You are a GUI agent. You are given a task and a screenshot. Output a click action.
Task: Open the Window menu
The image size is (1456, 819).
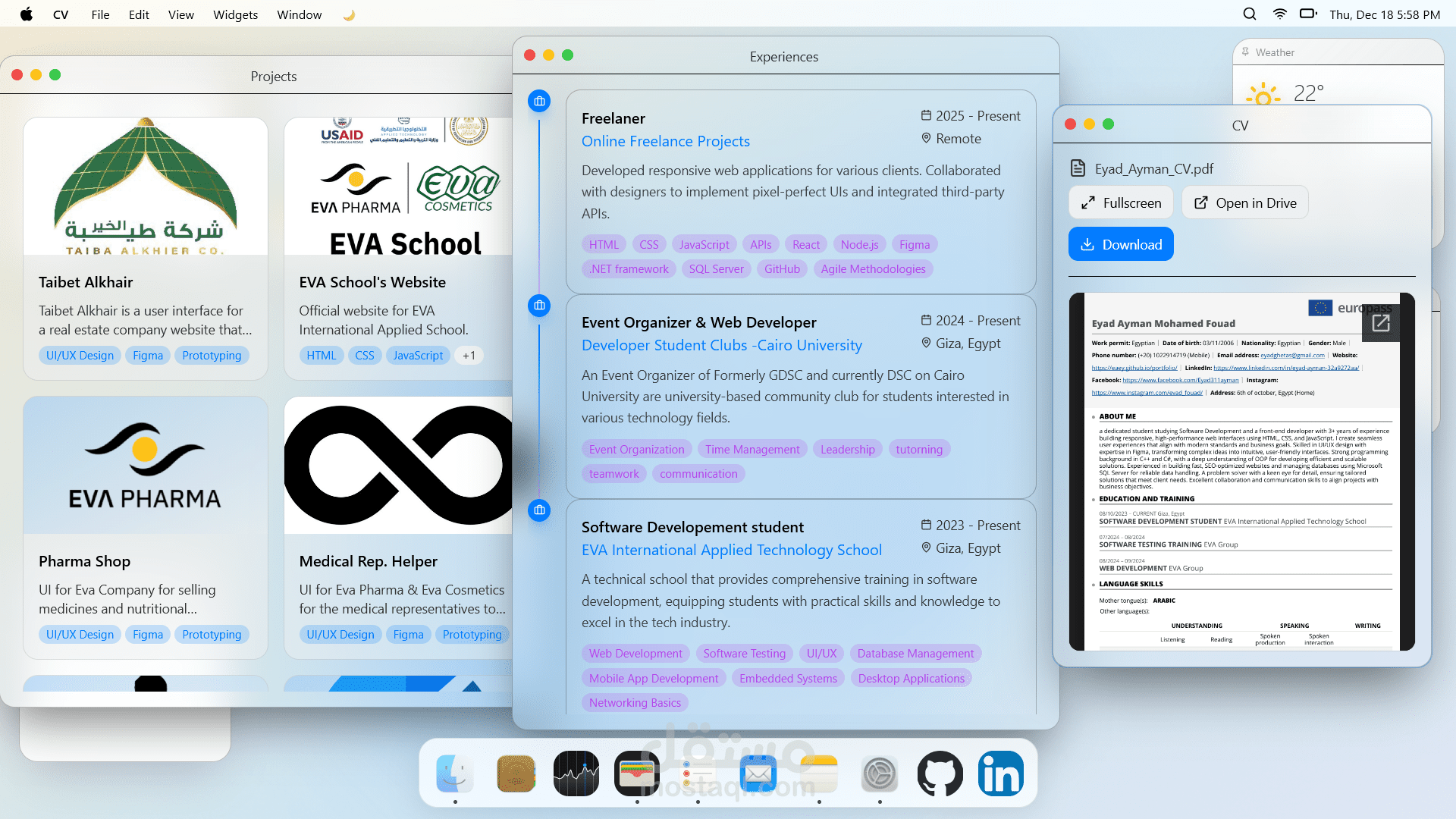299,14
